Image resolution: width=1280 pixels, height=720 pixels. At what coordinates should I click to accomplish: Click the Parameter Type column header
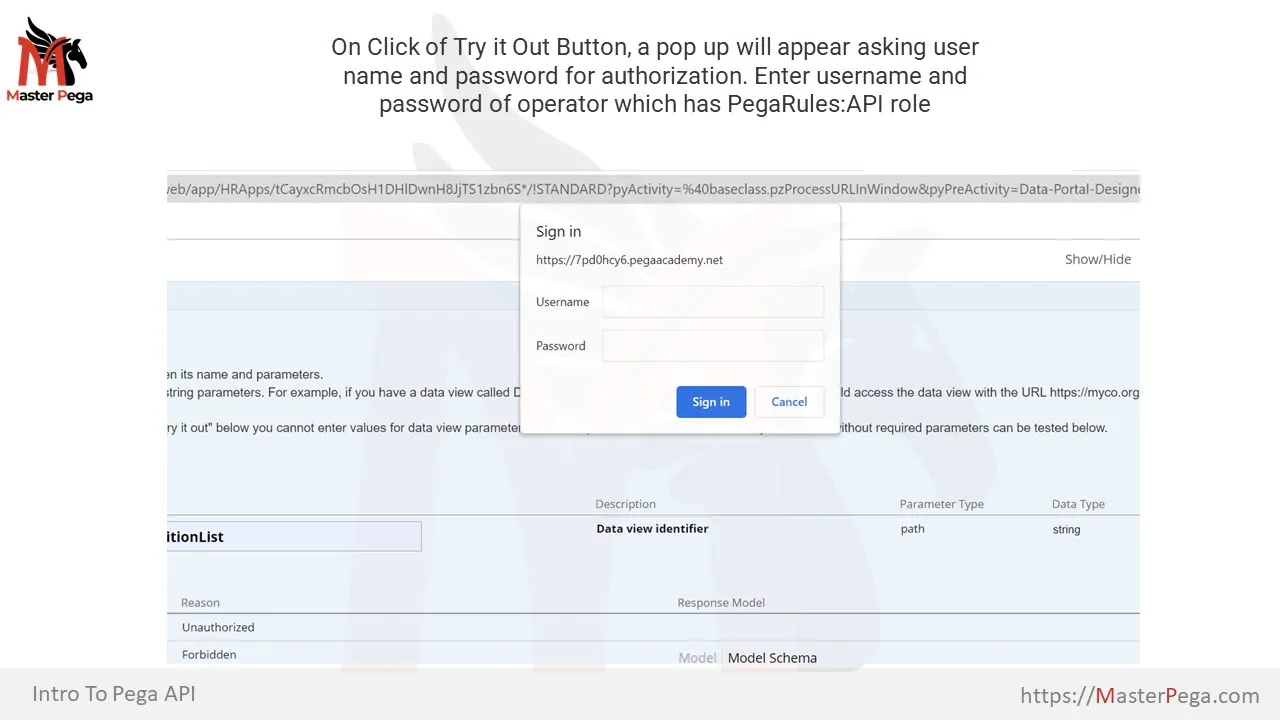coord(941,504)
